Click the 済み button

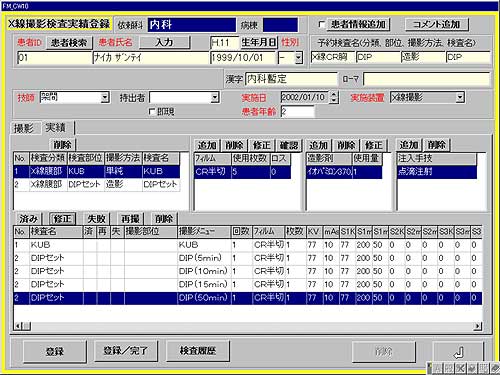(x=28, y=219)
